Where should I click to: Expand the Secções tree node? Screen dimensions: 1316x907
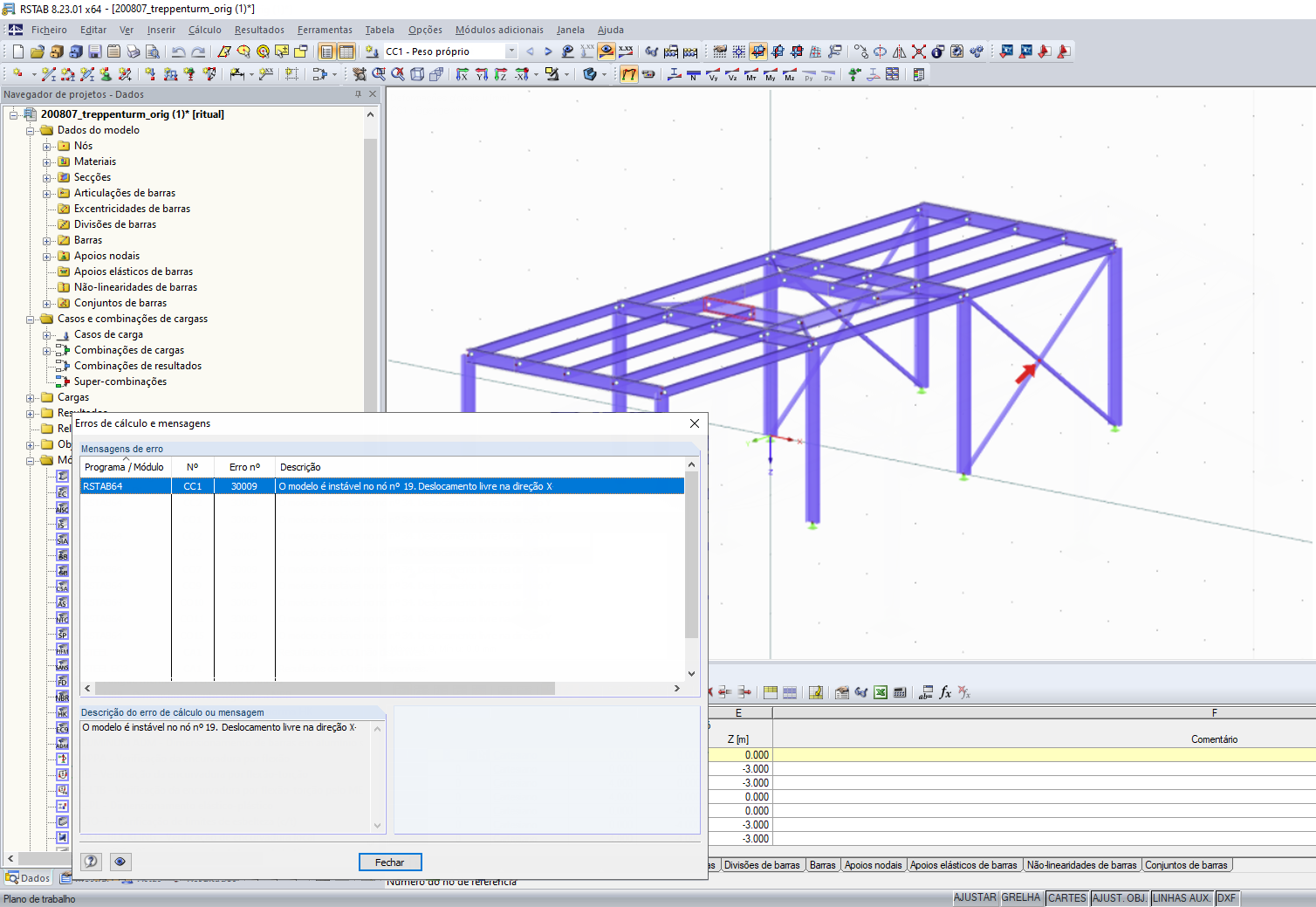[47, 177]
